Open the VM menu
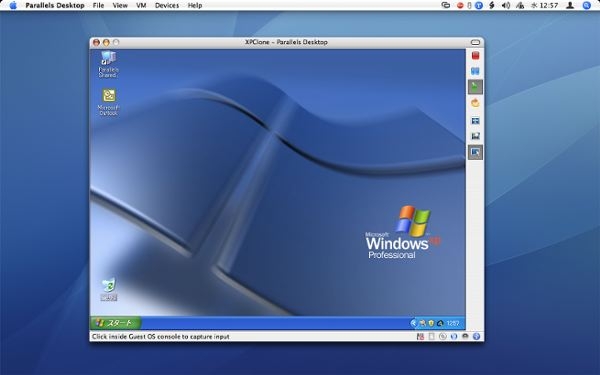This screenshot has height=375, width=600. pyautogui.click(x=141, y=5)
